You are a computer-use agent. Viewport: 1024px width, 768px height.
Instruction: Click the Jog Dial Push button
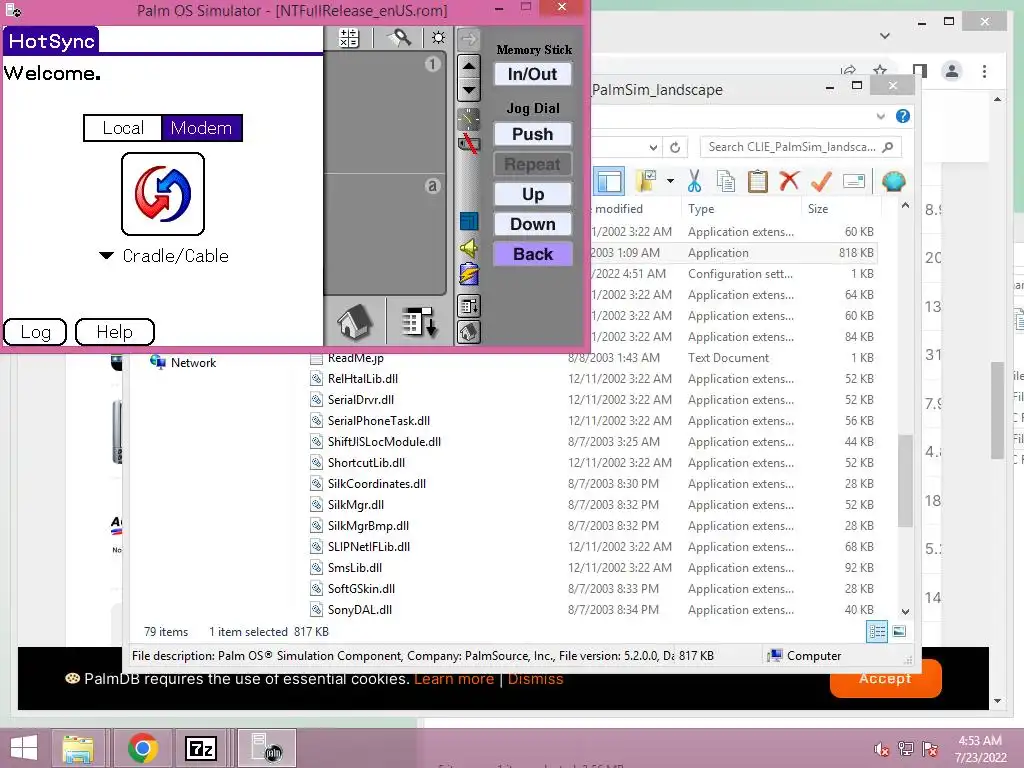coord(532,134)
